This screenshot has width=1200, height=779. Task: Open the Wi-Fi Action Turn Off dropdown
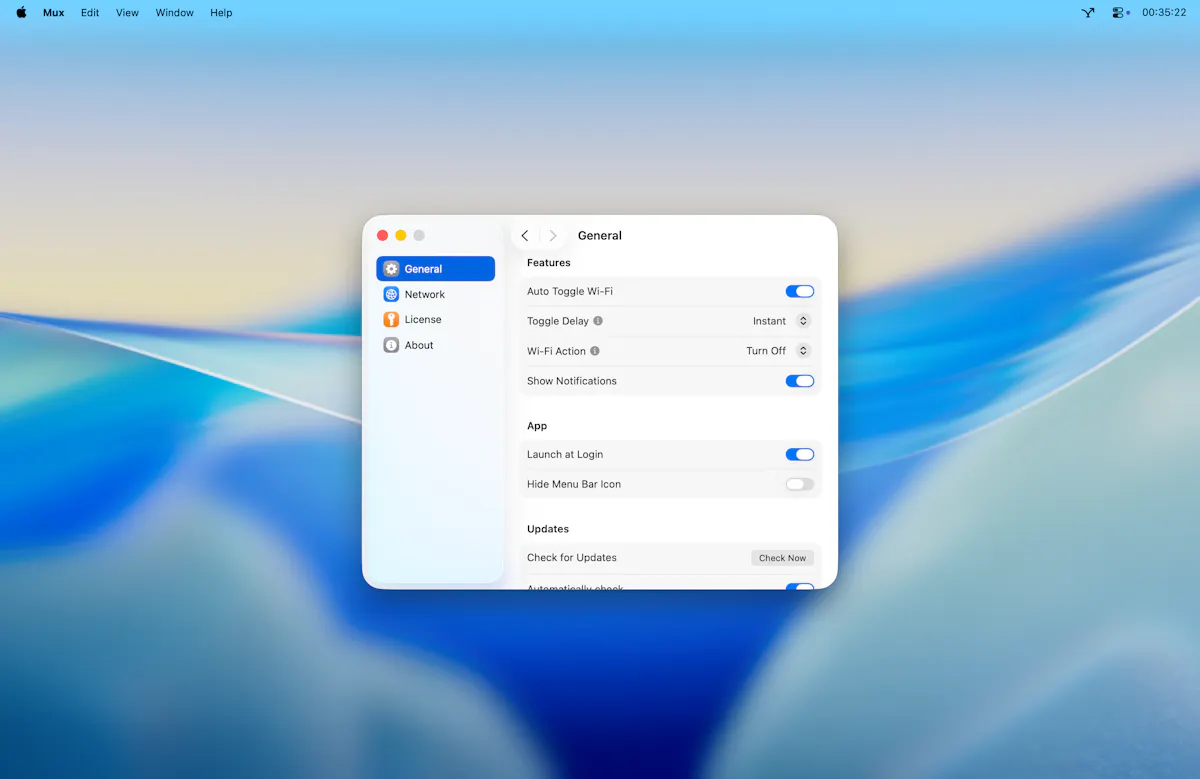coord(778,351)
